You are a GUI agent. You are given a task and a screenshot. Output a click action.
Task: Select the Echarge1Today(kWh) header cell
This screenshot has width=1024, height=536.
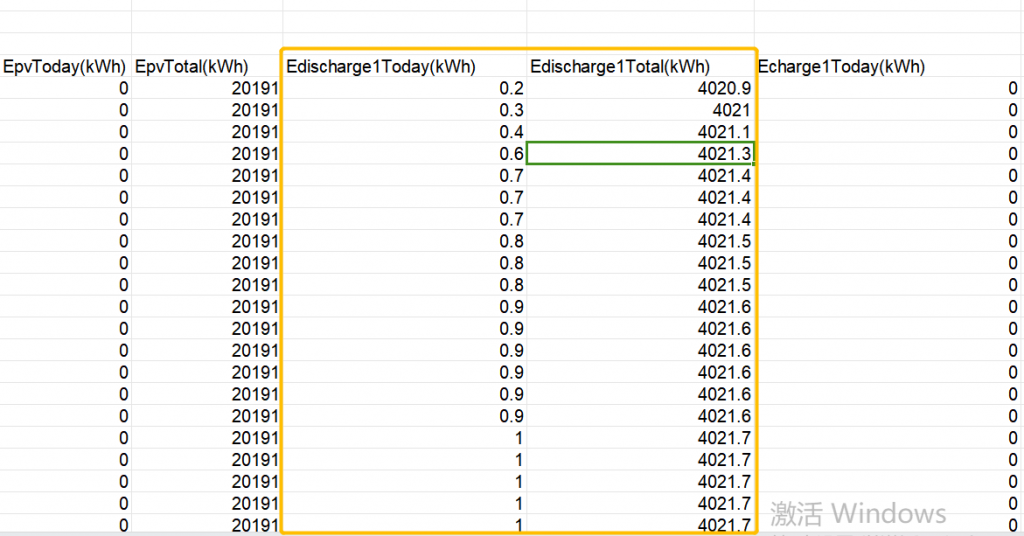pos(889,66)
